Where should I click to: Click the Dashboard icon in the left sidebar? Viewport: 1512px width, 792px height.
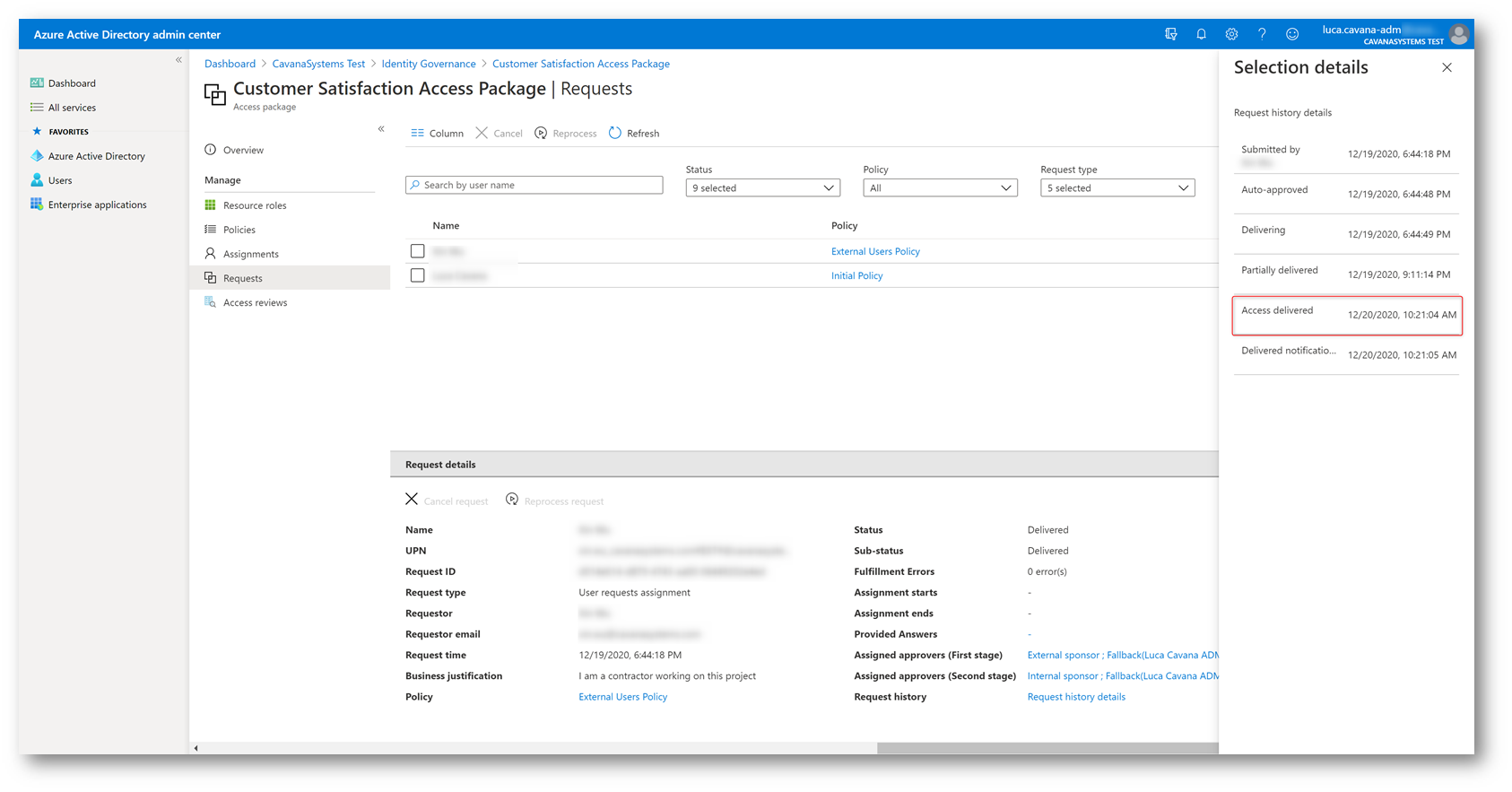[x=37, y=83]
